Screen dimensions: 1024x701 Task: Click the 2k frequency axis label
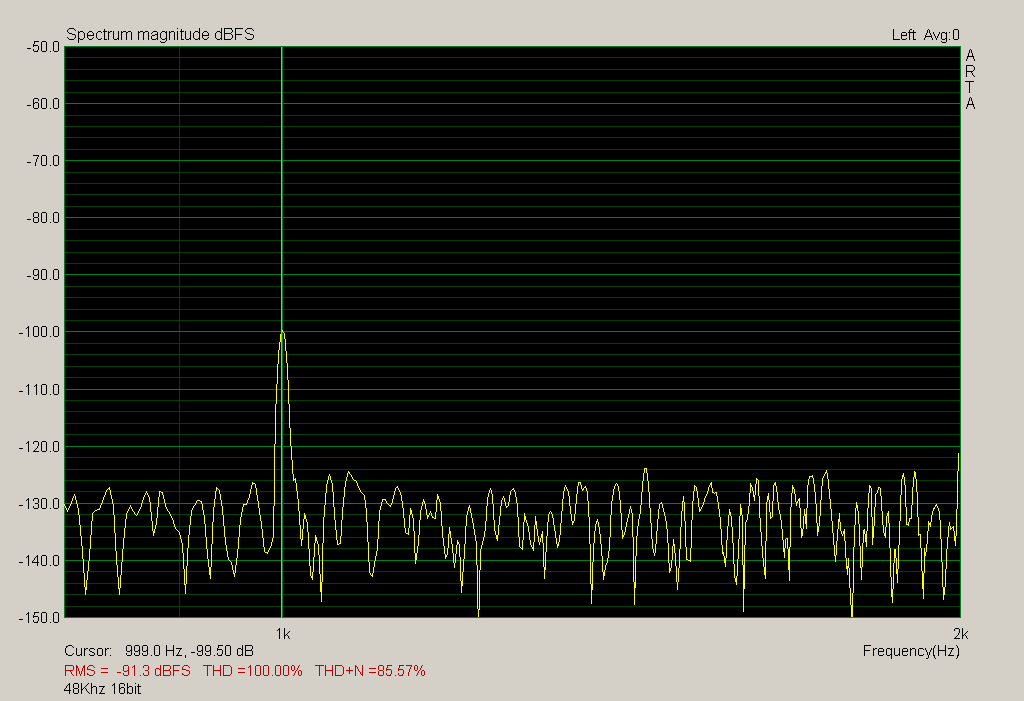point(961,634)
